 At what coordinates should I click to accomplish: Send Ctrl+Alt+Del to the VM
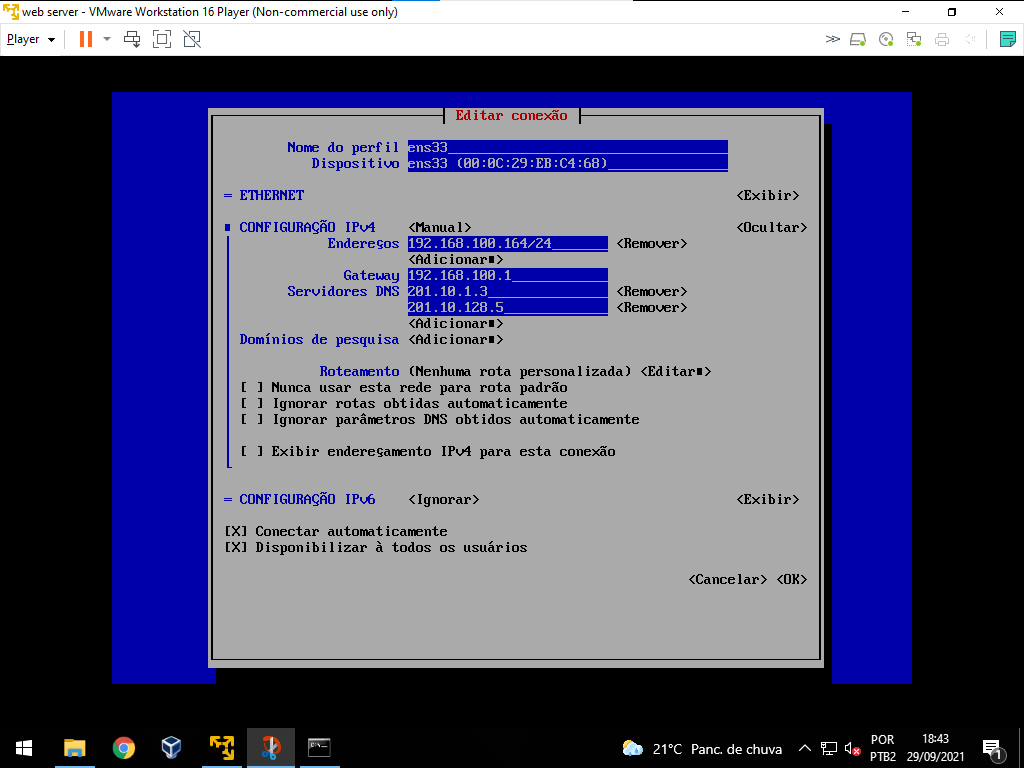pyautogui.click(x=133, y=39)
